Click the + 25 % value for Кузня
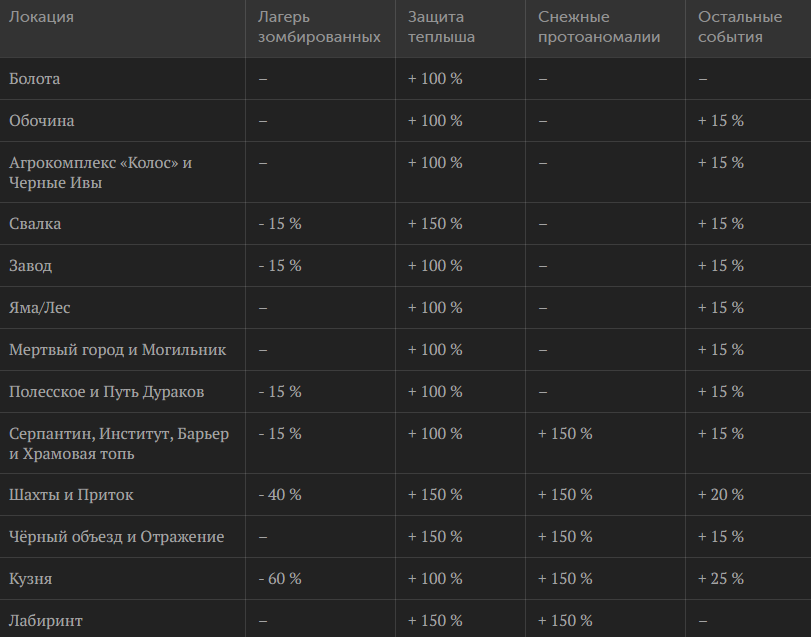 pyautogui.click(x=721, y=578)
